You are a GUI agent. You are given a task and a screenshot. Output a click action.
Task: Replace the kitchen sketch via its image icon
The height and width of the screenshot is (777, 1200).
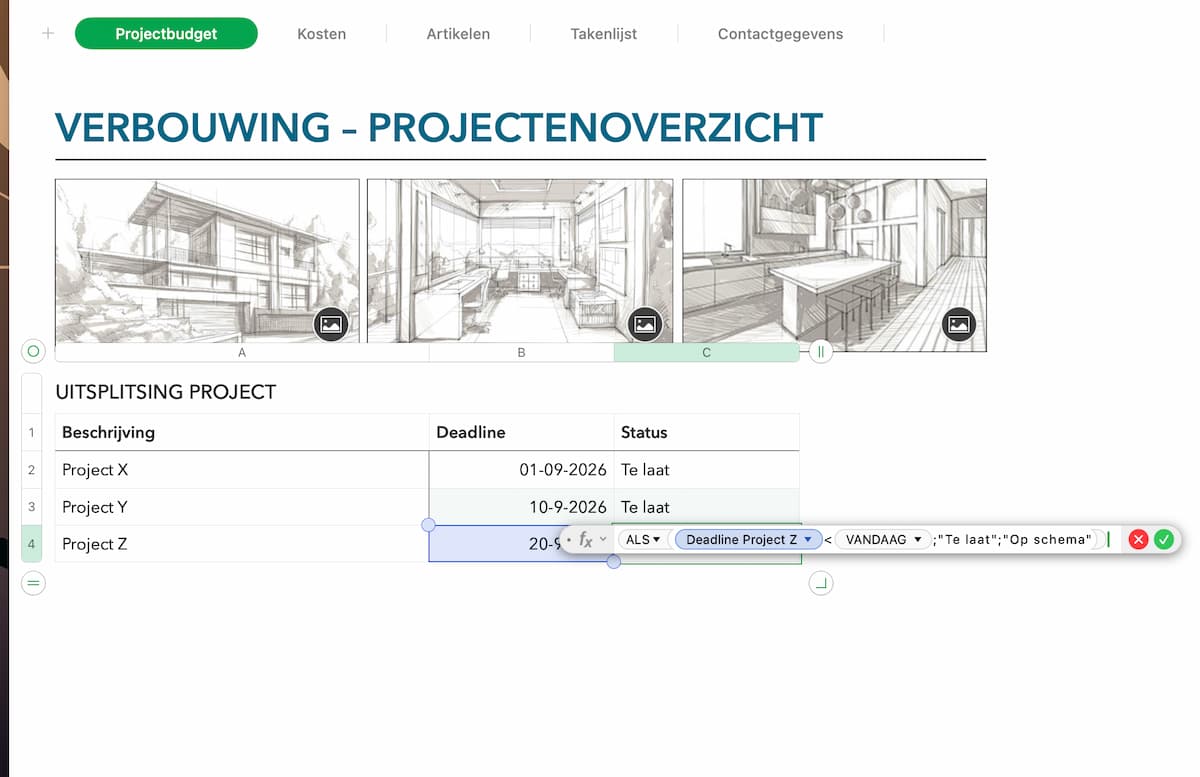(959, 324)
